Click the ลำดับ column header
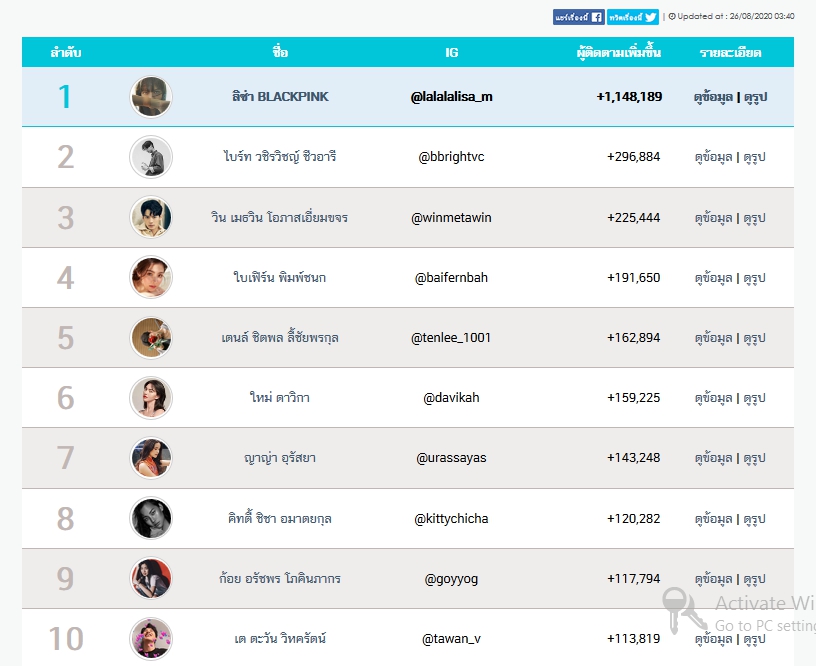This screenshot has width=816, height=666. [x=66, y=52]
